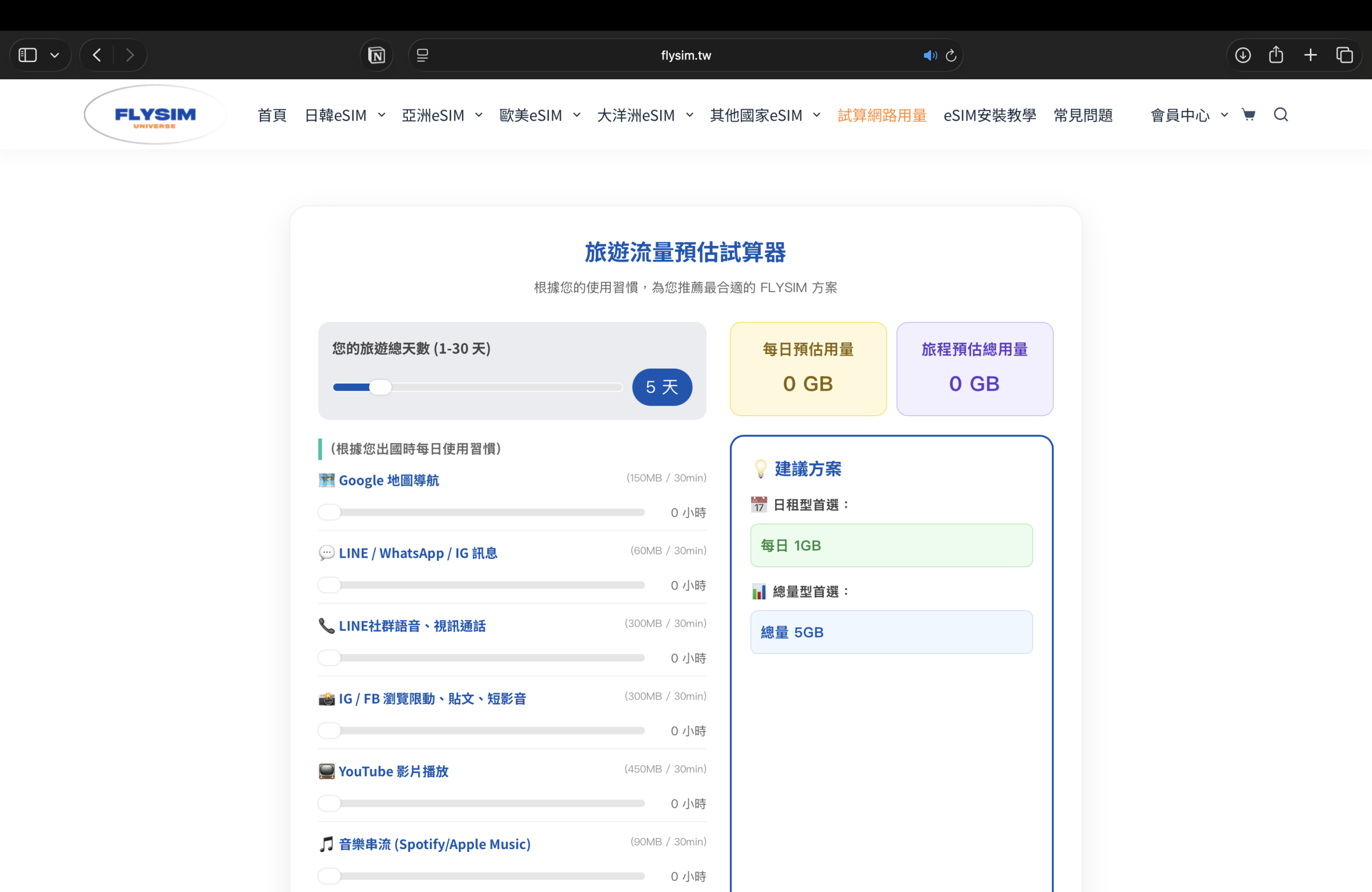Click the YouTube 影片播放 hours slider
The image size is (1372, 892).
click(481, 803)
